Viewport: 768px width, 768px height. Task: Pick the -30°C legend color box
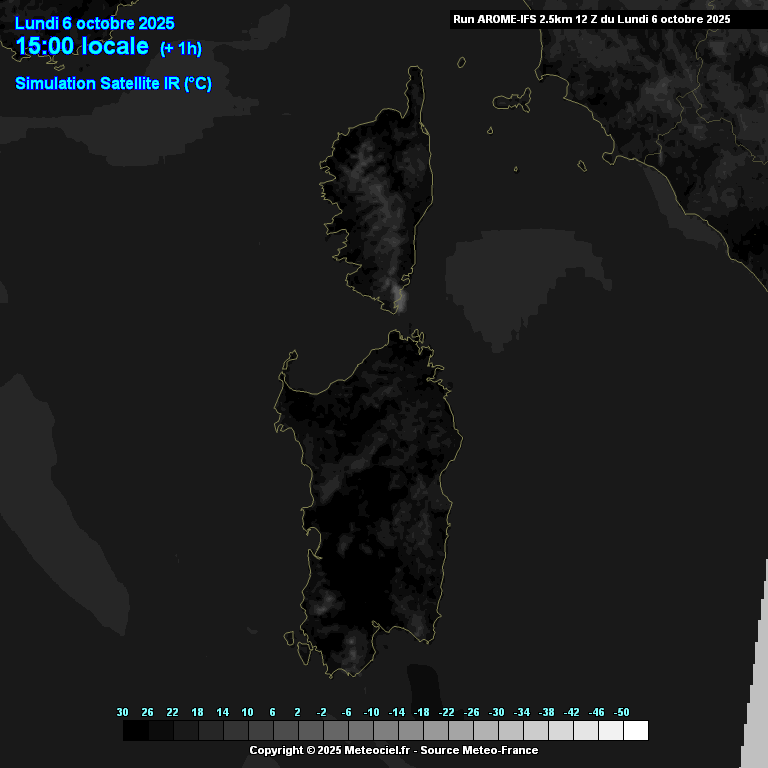(510, 731)
